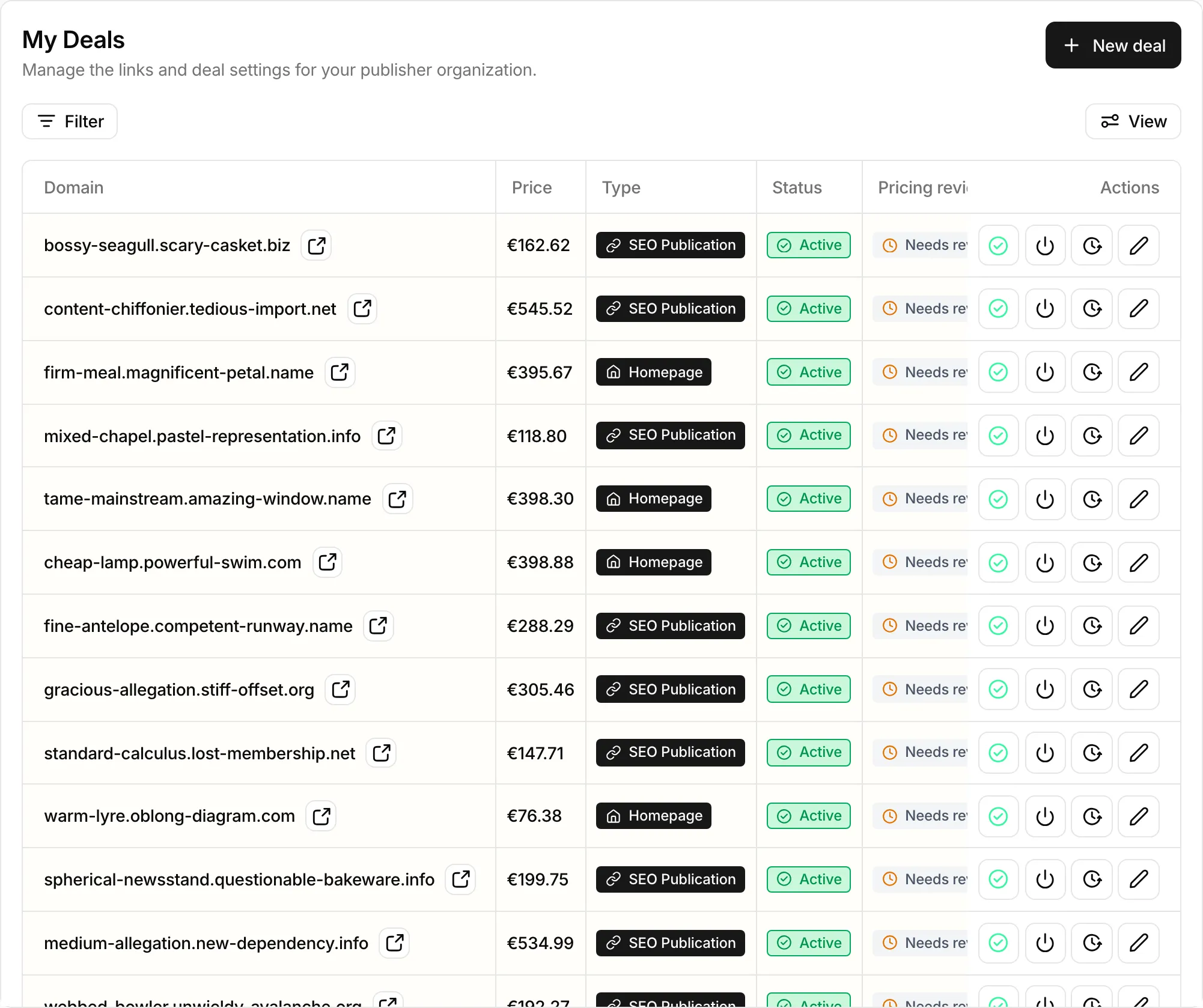Click price €534.99
The image size is (1203, 1008).
[540, 943]
